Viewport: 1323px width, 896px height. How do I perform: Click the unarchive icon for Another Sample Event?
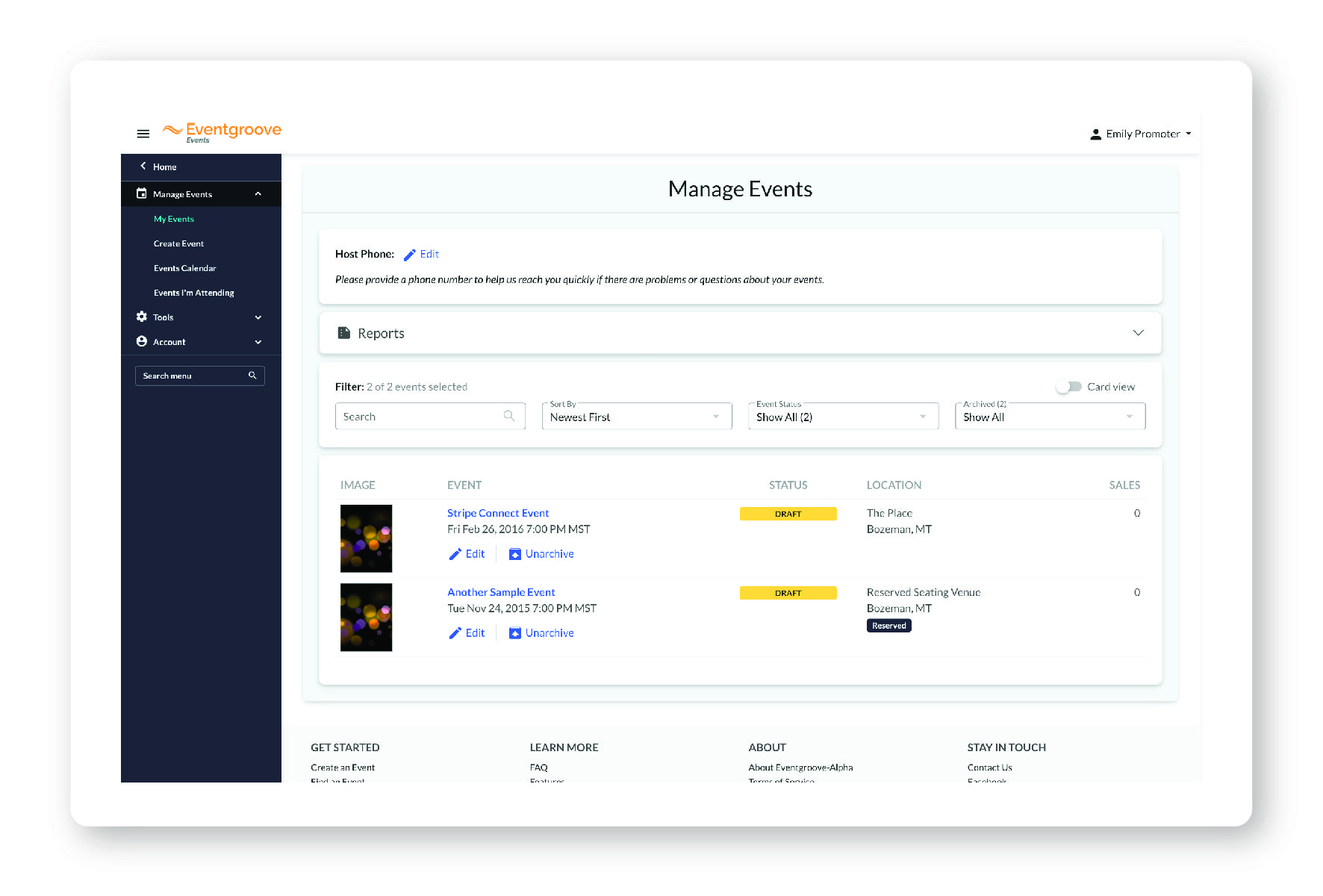(514, 633)
